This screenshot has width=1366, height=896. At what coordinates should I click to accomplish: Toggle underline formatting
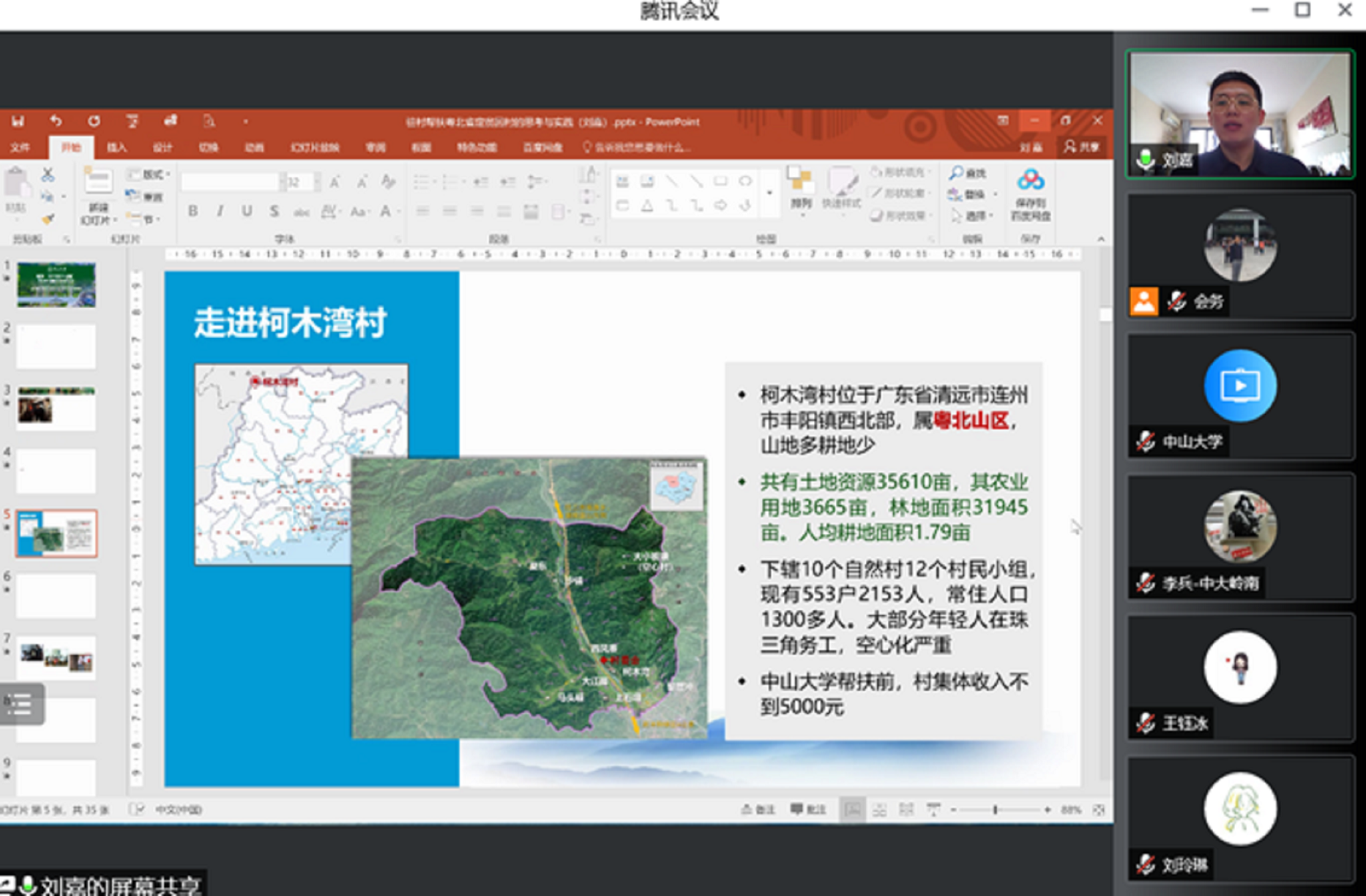pyautogui.click(x=247, y=212)
